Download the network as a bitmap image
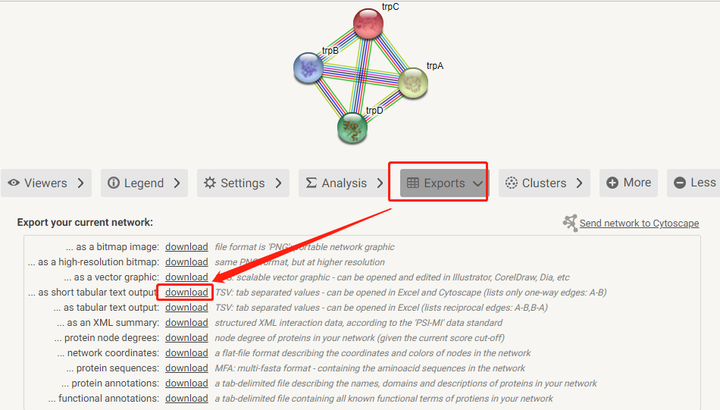720x410 pixels. (186, 246)
